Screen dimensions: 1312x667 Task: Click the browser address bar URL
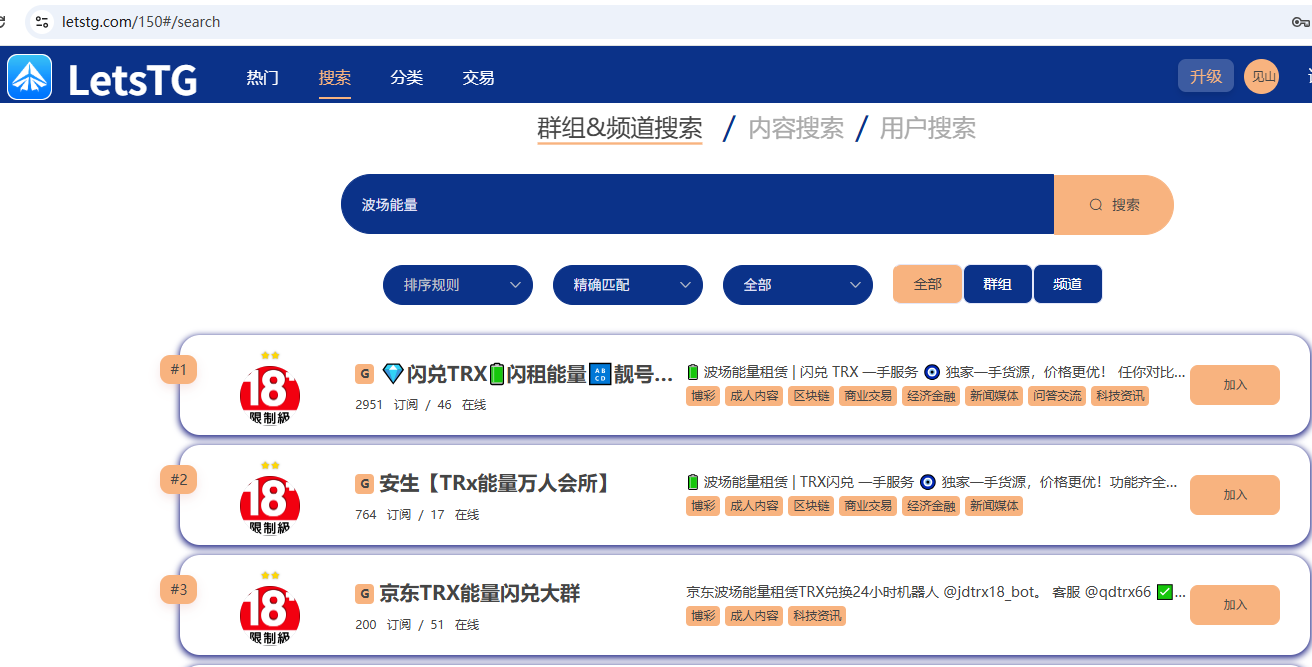[141, 22]
